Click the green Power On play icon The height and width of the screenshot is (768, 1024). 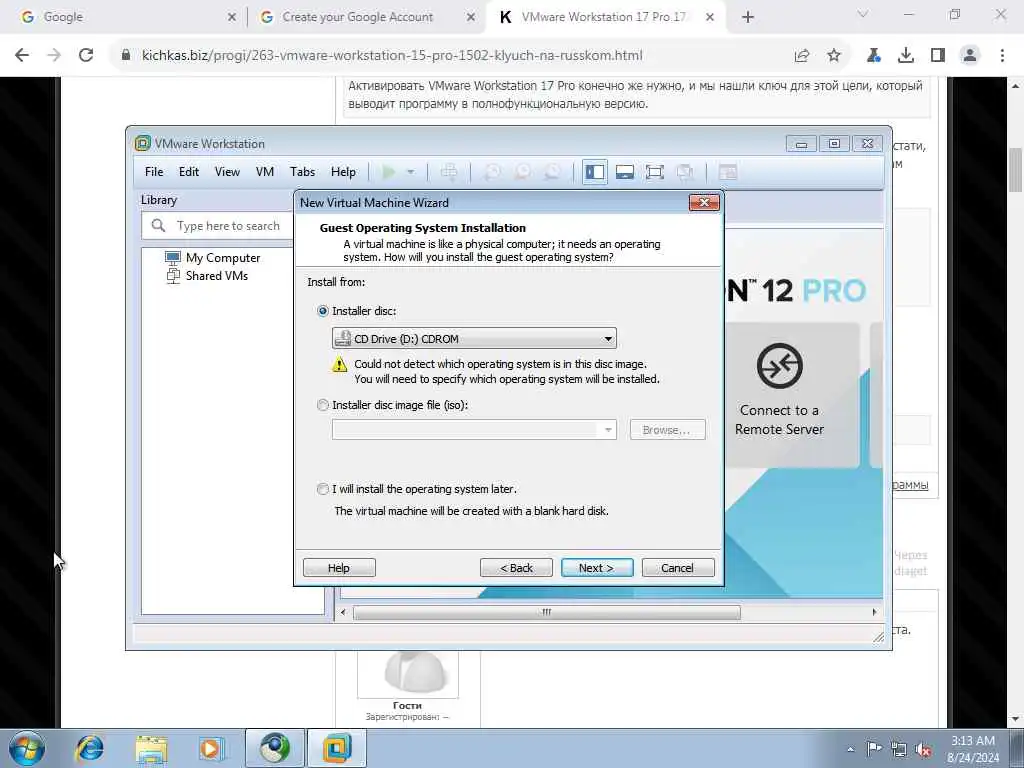(389, 172)
